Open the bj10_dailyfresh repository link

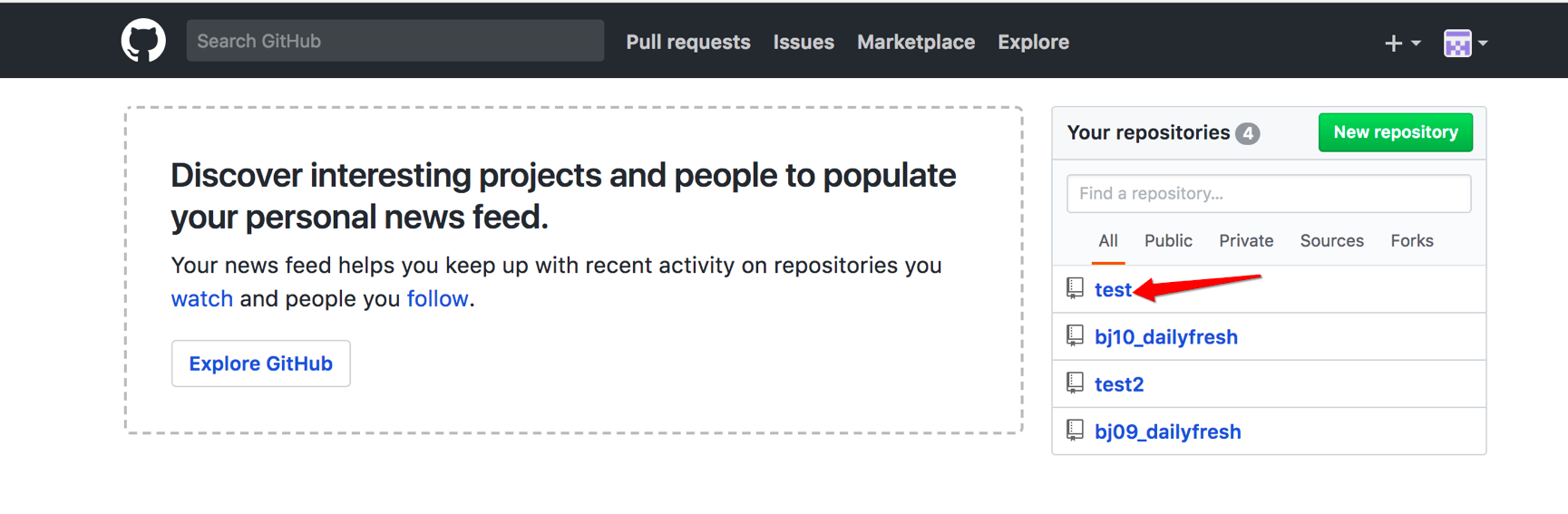pyautogui.click(x=1165, y=337)
